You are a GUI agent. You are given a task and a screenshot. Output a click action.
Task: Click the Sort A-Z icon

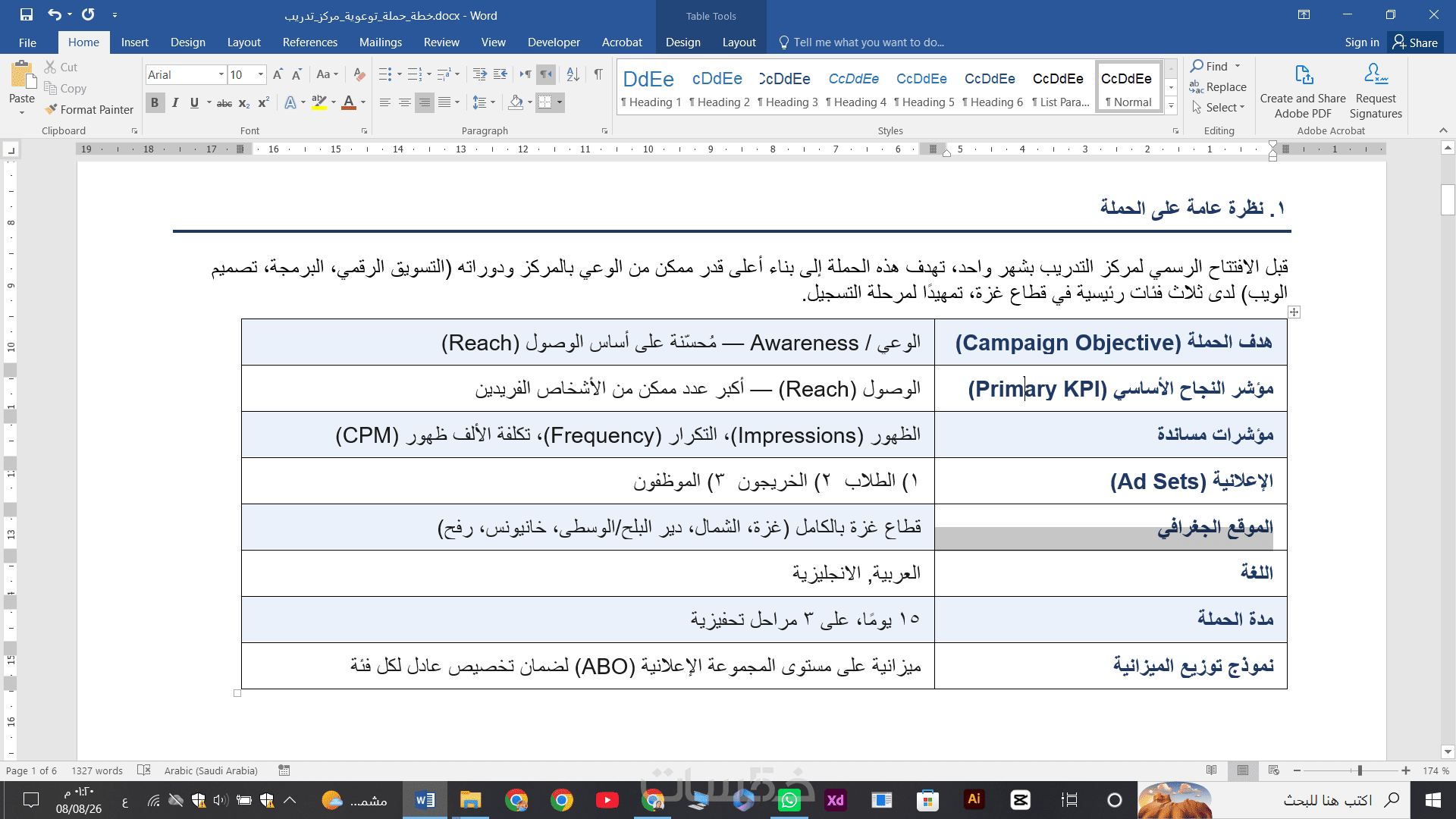pyautogui.click(x=573, y=74)
